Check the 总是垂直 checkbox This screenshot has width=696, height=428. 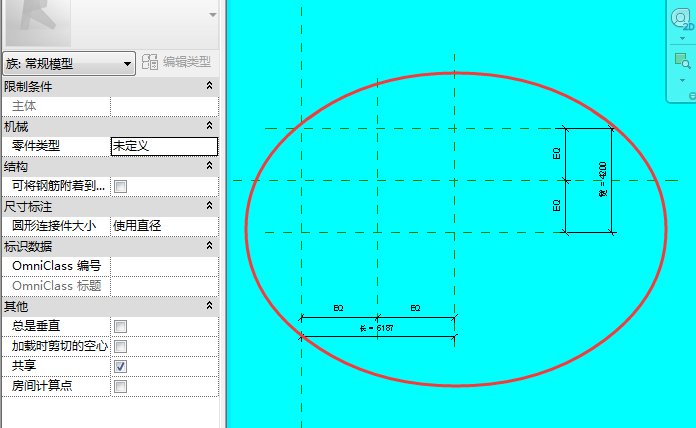[x=120, y=326]
